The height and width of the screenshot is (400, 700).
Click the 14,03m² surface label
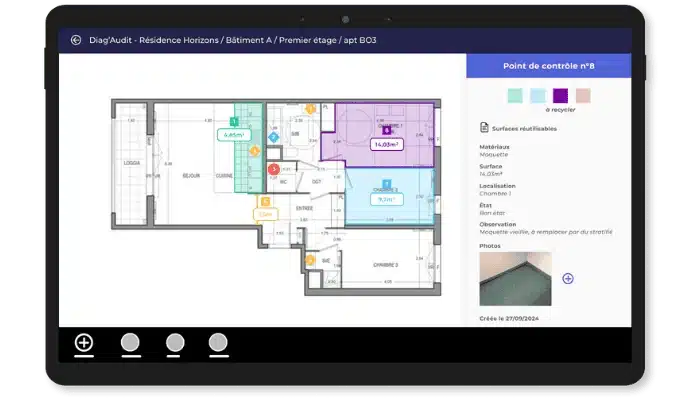386,144
